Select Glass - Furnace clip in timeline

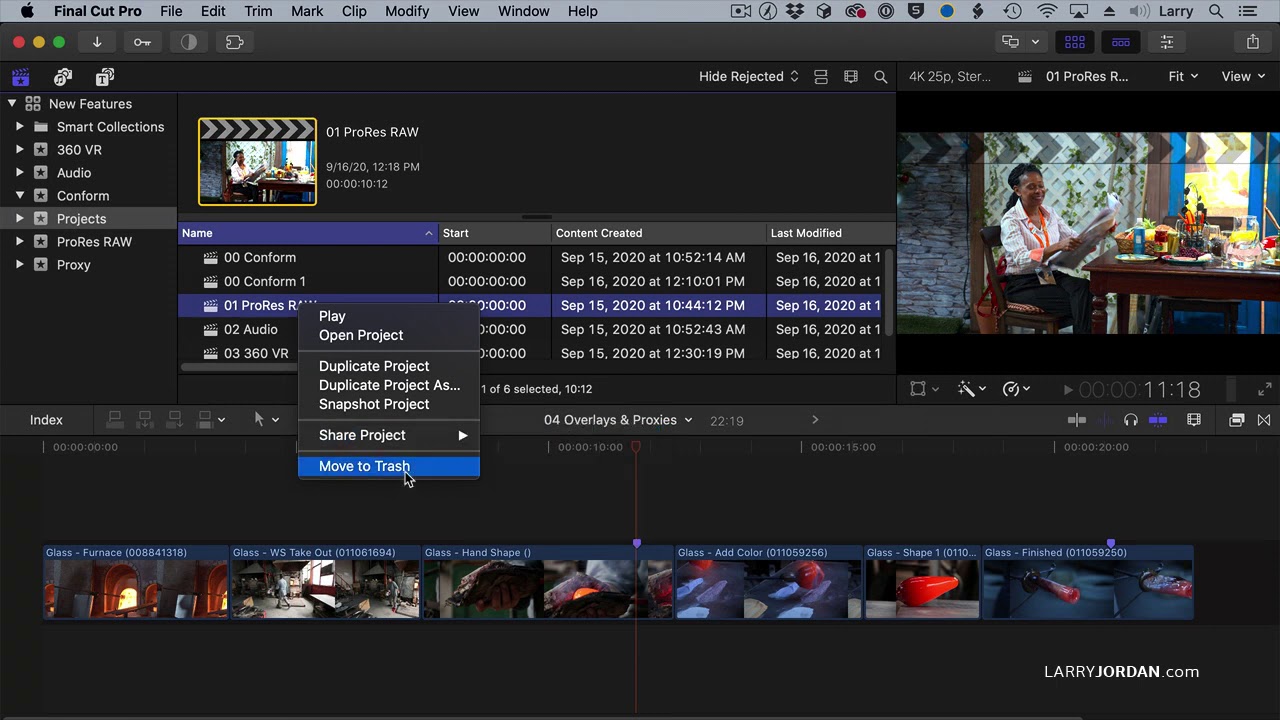pos(136,582)
